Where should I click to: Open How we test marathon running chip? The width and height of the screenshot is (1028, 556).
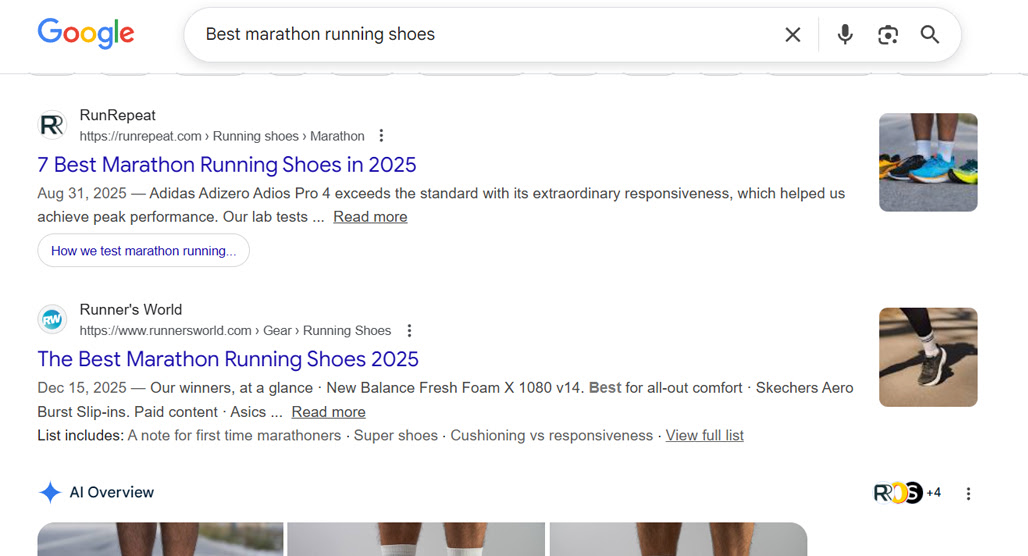[144, 250]
